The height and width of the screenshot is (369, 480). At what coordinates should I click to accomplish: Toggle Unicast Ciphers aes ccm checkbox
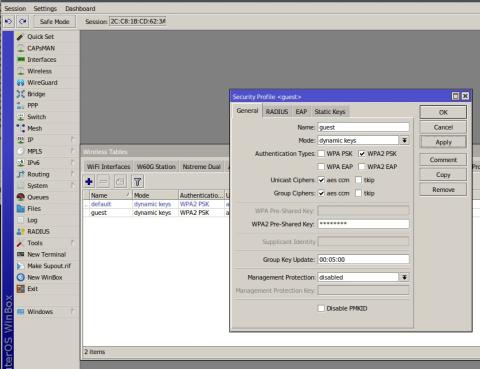click(x=321, y=180)
